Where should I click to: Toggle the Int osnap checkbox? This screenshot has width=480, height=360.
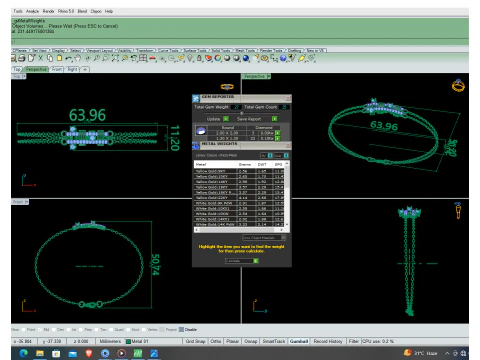pyautogui.click(x=68, y=330)
